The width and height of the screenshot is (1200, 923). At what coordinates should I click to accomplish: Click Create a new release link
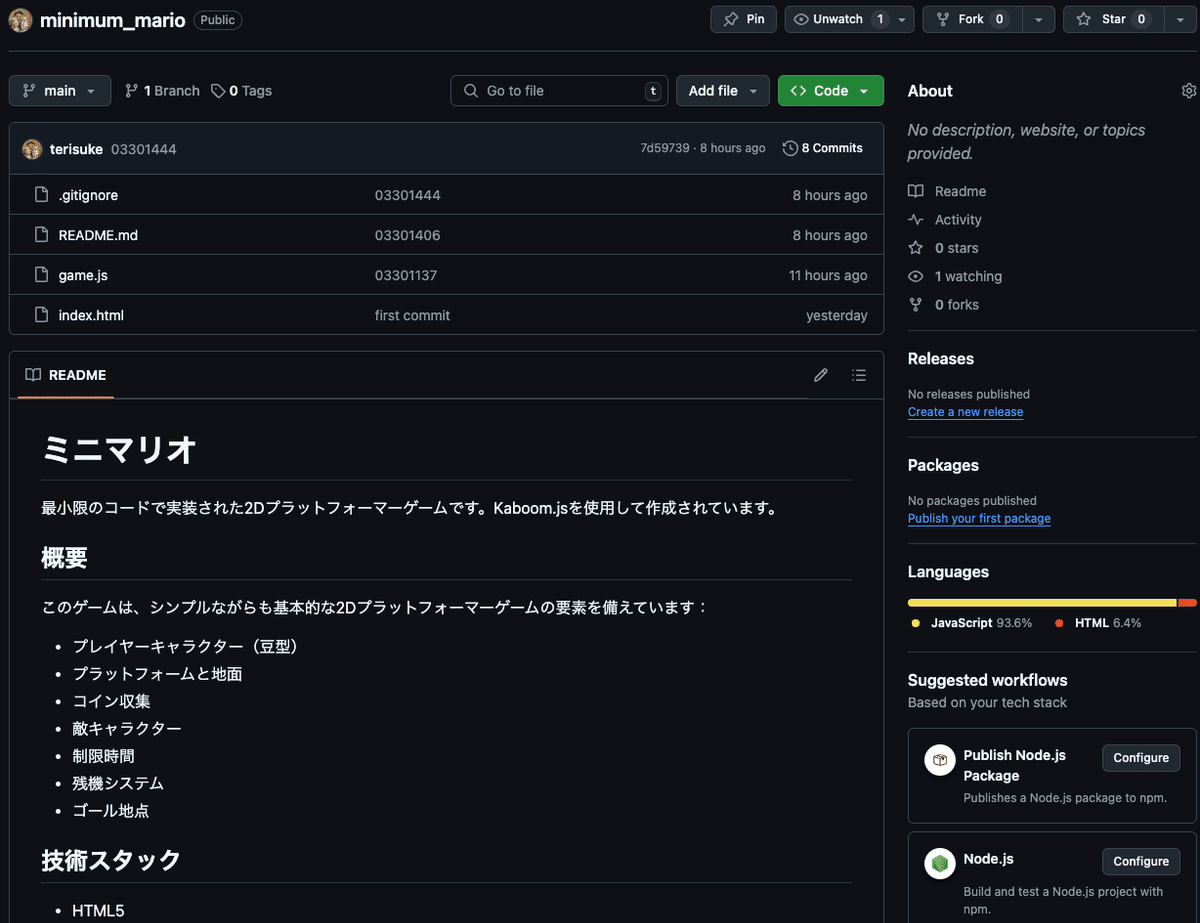(x=965, y=411)
